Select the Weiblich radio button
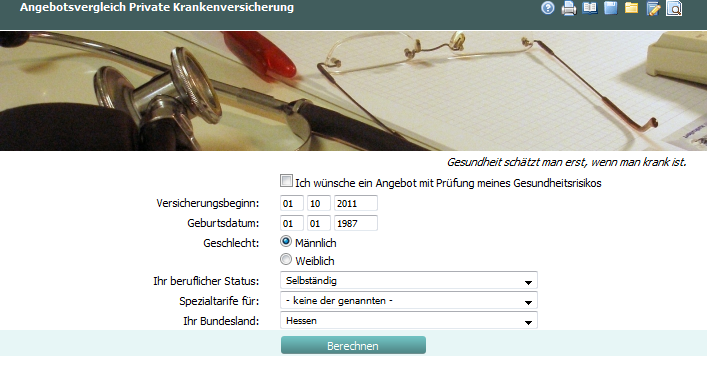712x376 pixels. pos(286,259)
